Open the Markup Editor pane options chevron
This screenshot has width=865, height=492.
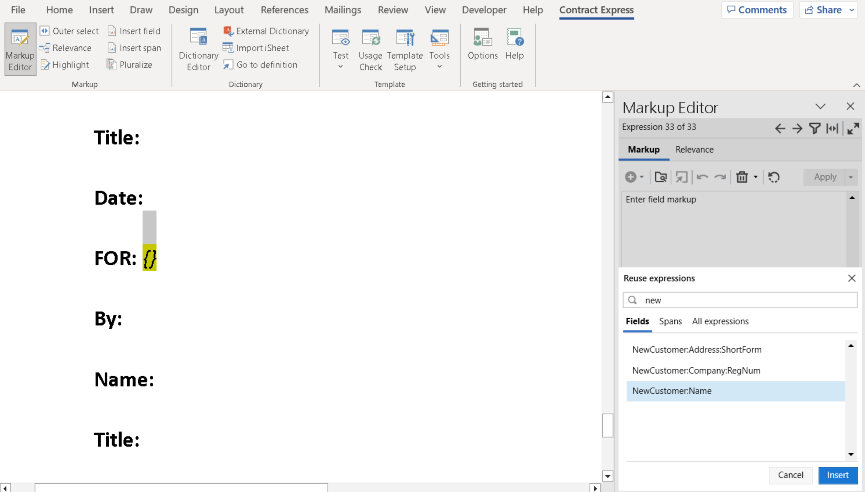820,106
